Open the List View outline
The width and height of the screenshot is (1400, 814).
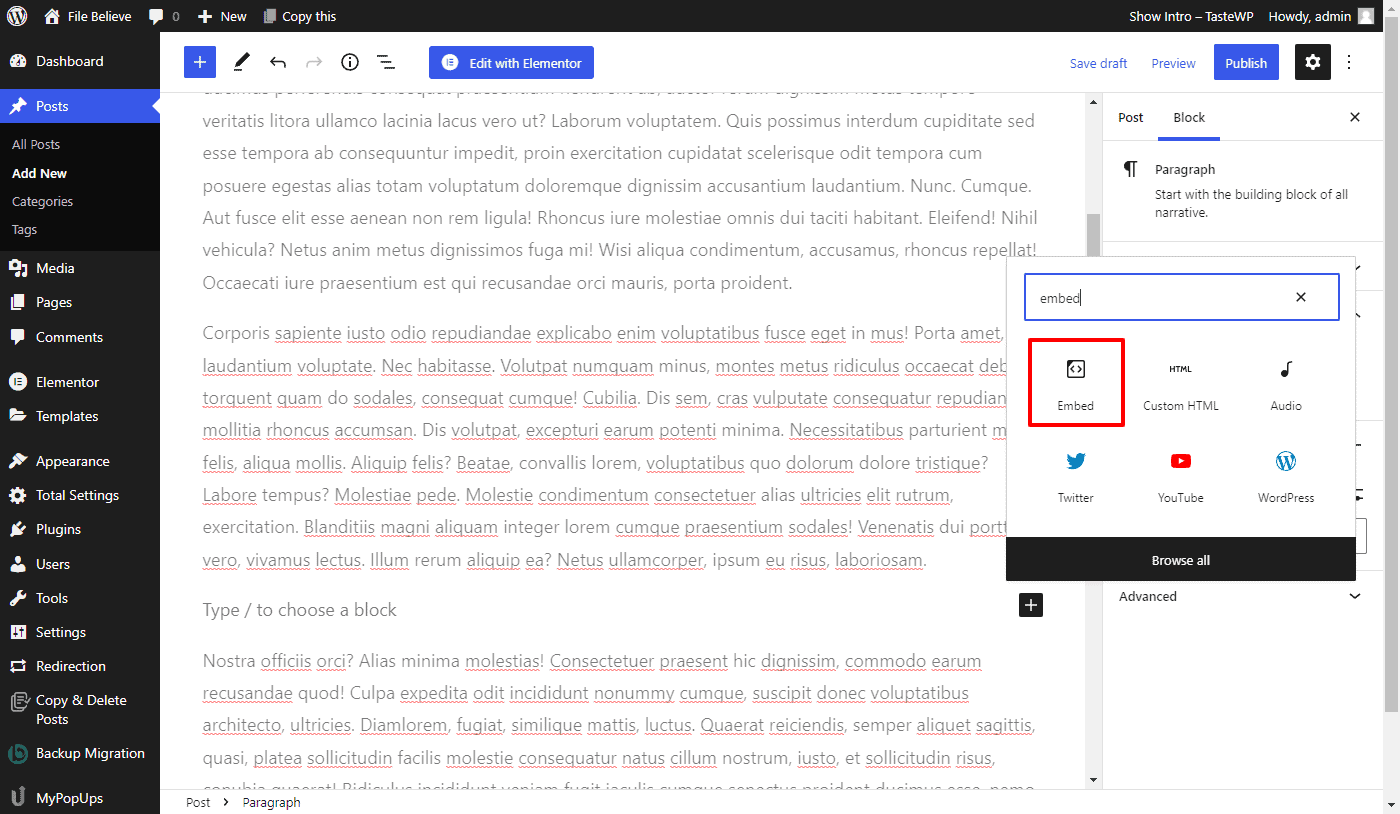386,62
